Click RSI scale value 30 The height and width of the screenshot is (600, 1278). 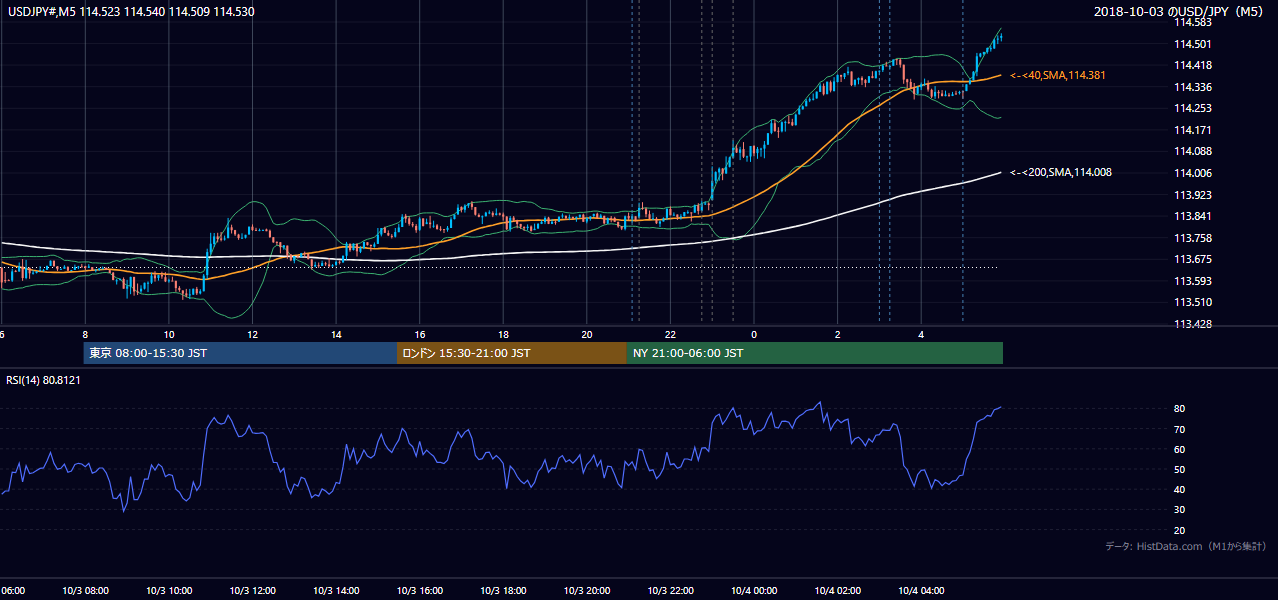click(x=1180, y=510)
